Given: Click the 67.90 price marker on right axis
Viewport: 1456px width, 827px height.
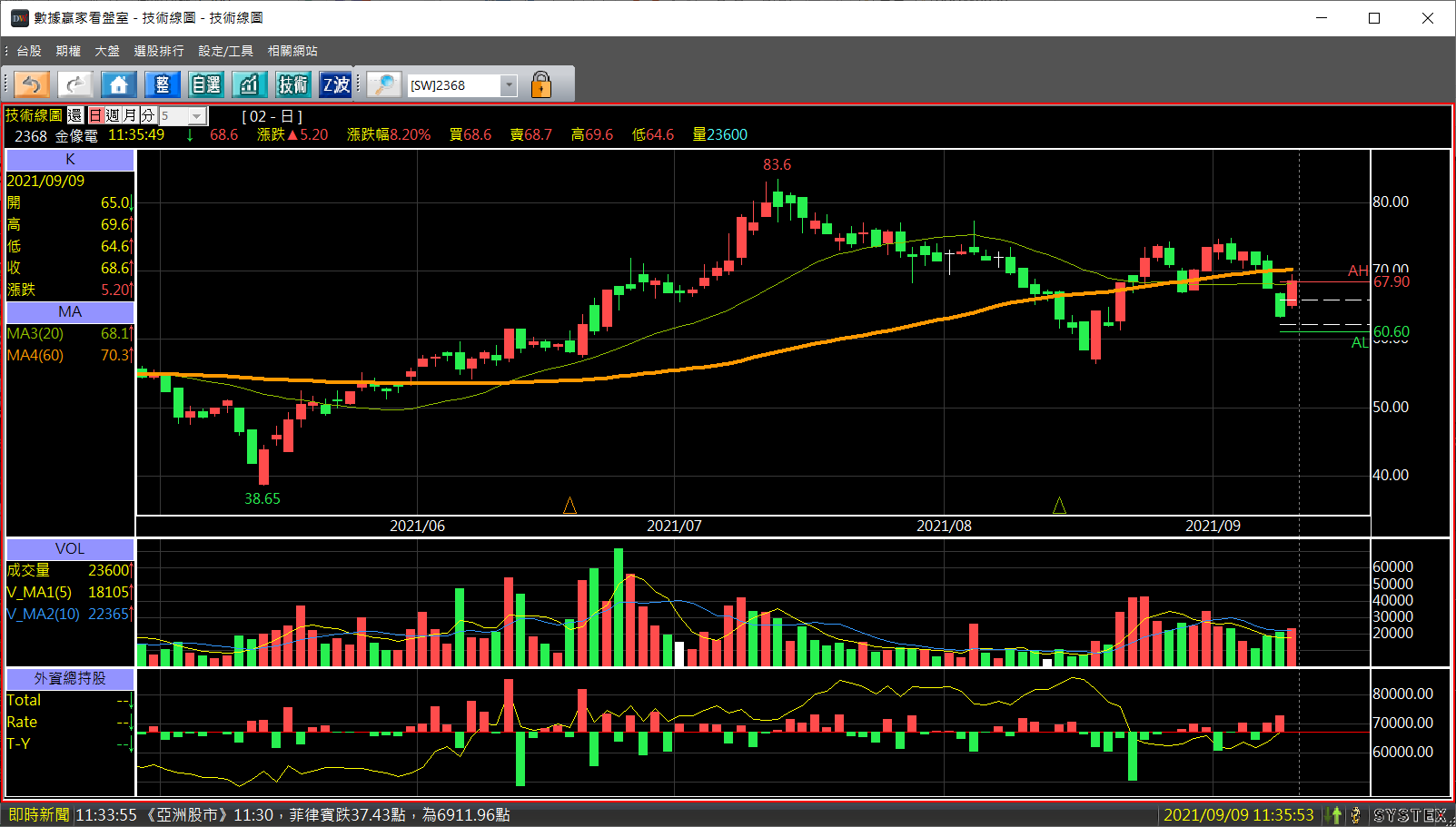Looking at the screenshot, I should pyautogui.click(x=1392, y=282).
